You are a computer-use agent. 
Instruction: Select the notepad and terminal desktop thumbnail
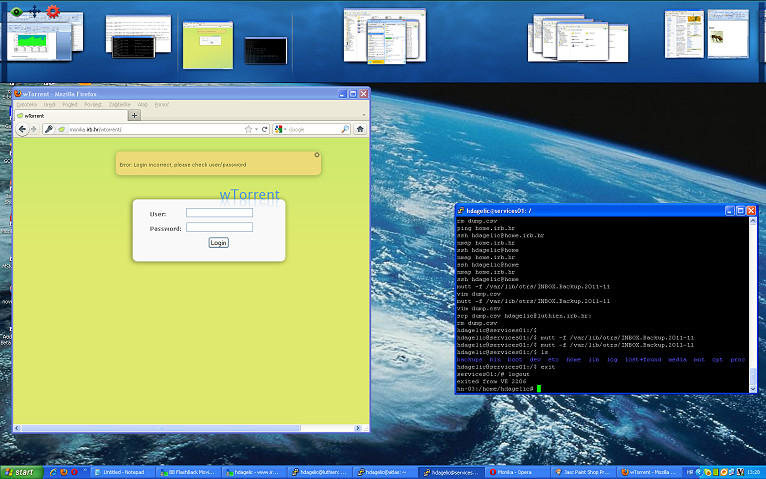(x=138, y=36)
